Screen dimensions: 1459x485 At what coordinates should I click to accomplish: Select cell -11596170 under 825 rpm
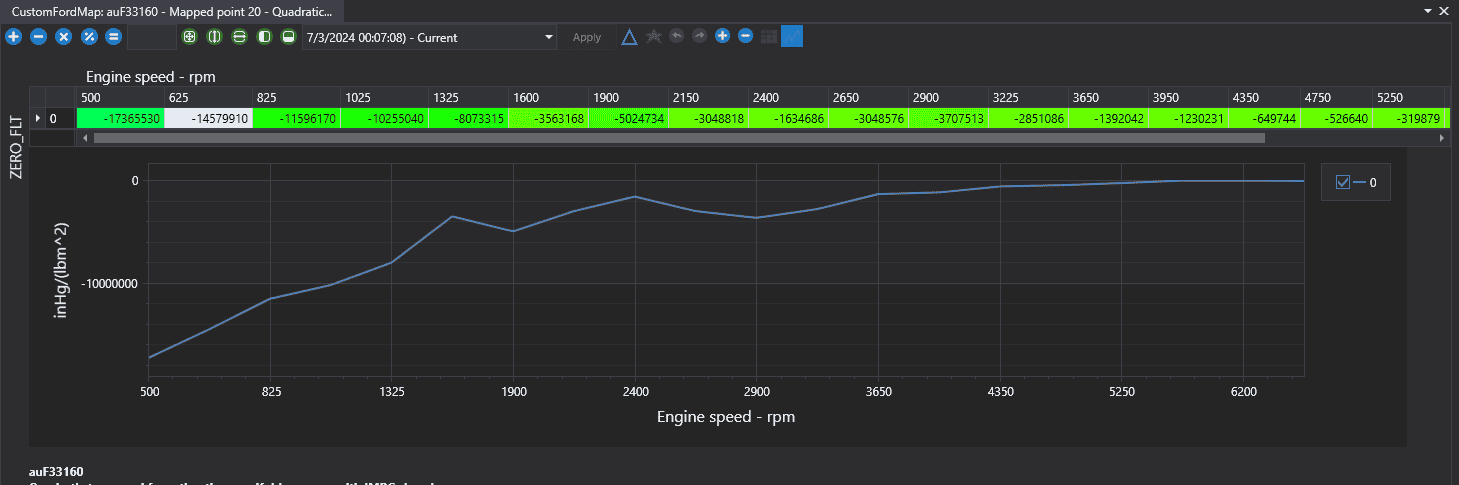(296, 118)
